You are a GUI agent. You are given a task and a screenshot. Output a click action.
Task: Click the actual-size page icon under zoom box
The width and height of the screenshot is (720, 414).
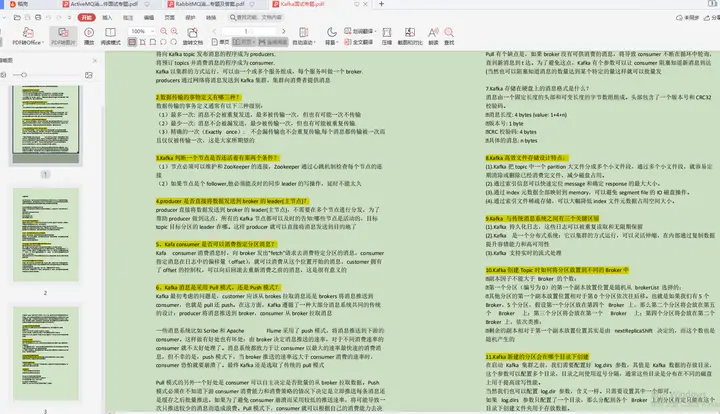pyautogui.click(x=143, y=42)
